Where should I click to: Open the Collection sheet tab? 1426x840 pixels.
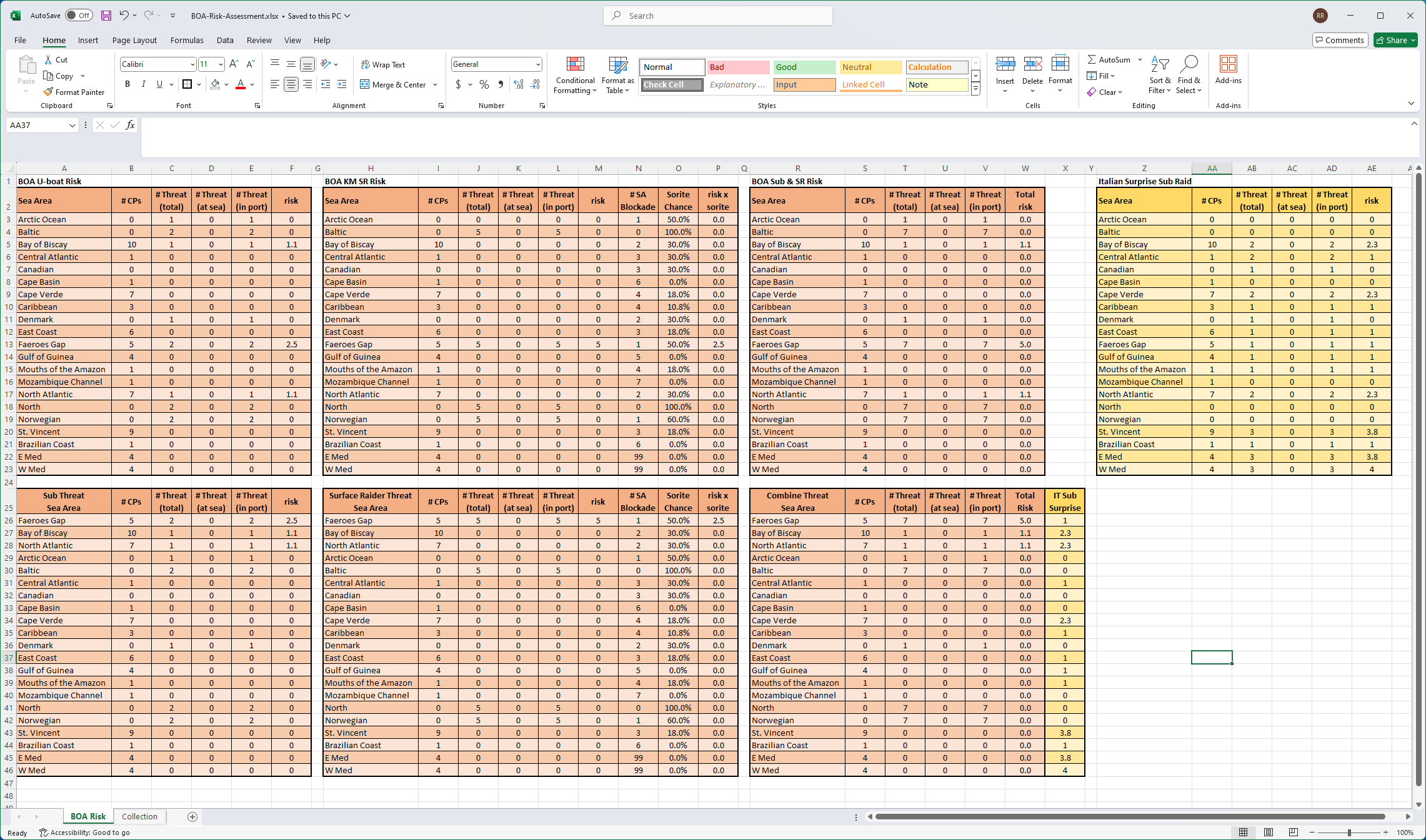point(139,816)
